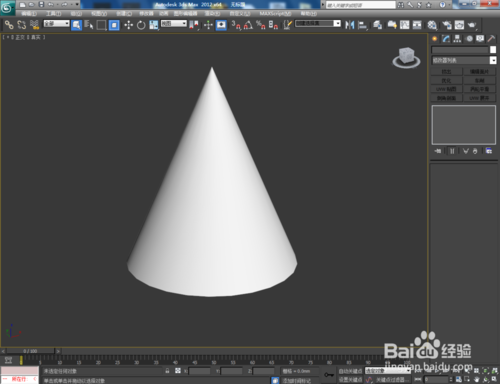
Task: Click the time slider next-frame arrow
Action: [58, 351]
